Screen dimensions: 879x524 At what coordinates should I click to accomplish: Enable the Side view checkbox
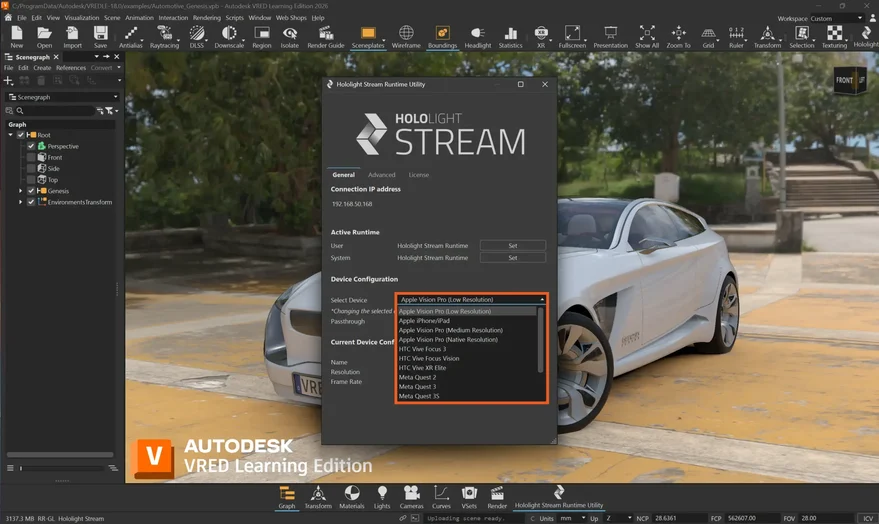click(x=31, y=169)
